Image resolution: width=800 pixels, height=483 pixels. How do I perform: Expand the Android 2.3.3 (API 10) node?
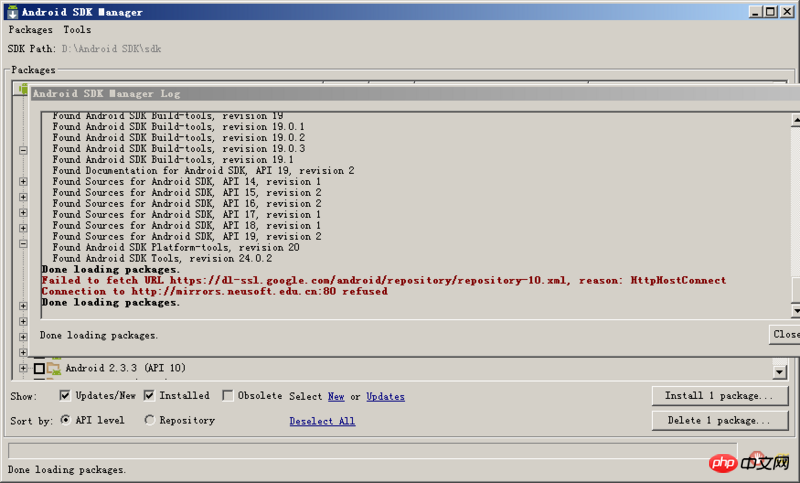click(23, 368)
